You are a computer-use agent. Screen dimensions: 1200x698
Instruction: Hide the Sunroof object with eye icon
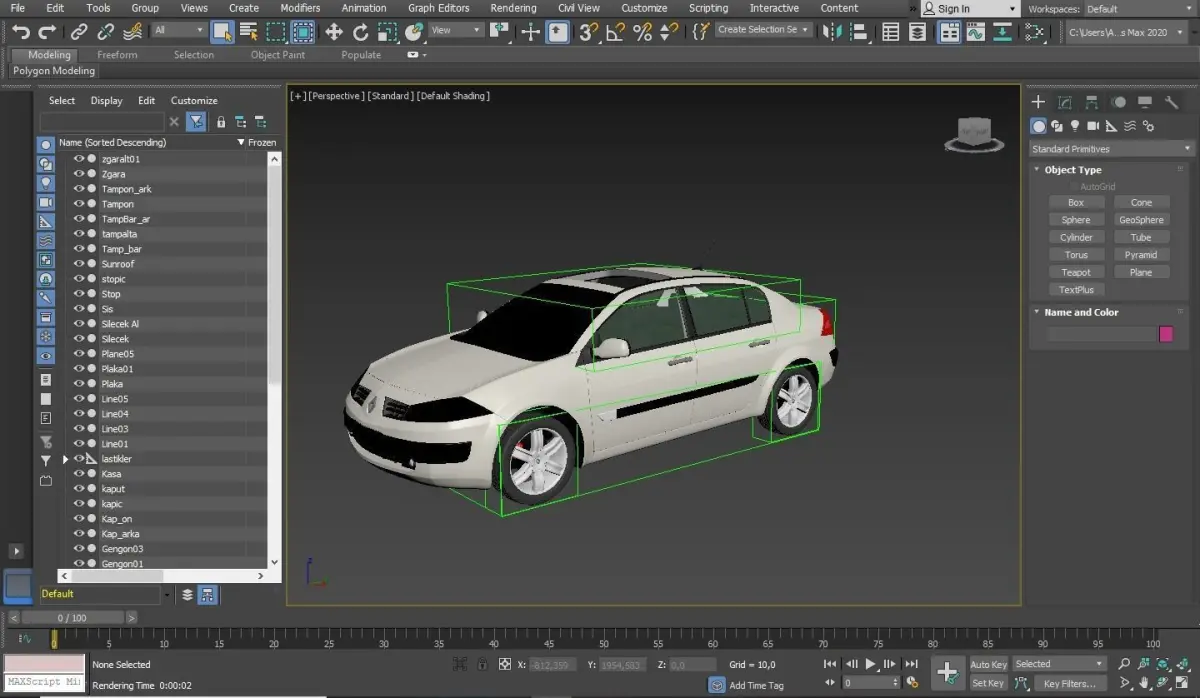[x=79, y=264]
